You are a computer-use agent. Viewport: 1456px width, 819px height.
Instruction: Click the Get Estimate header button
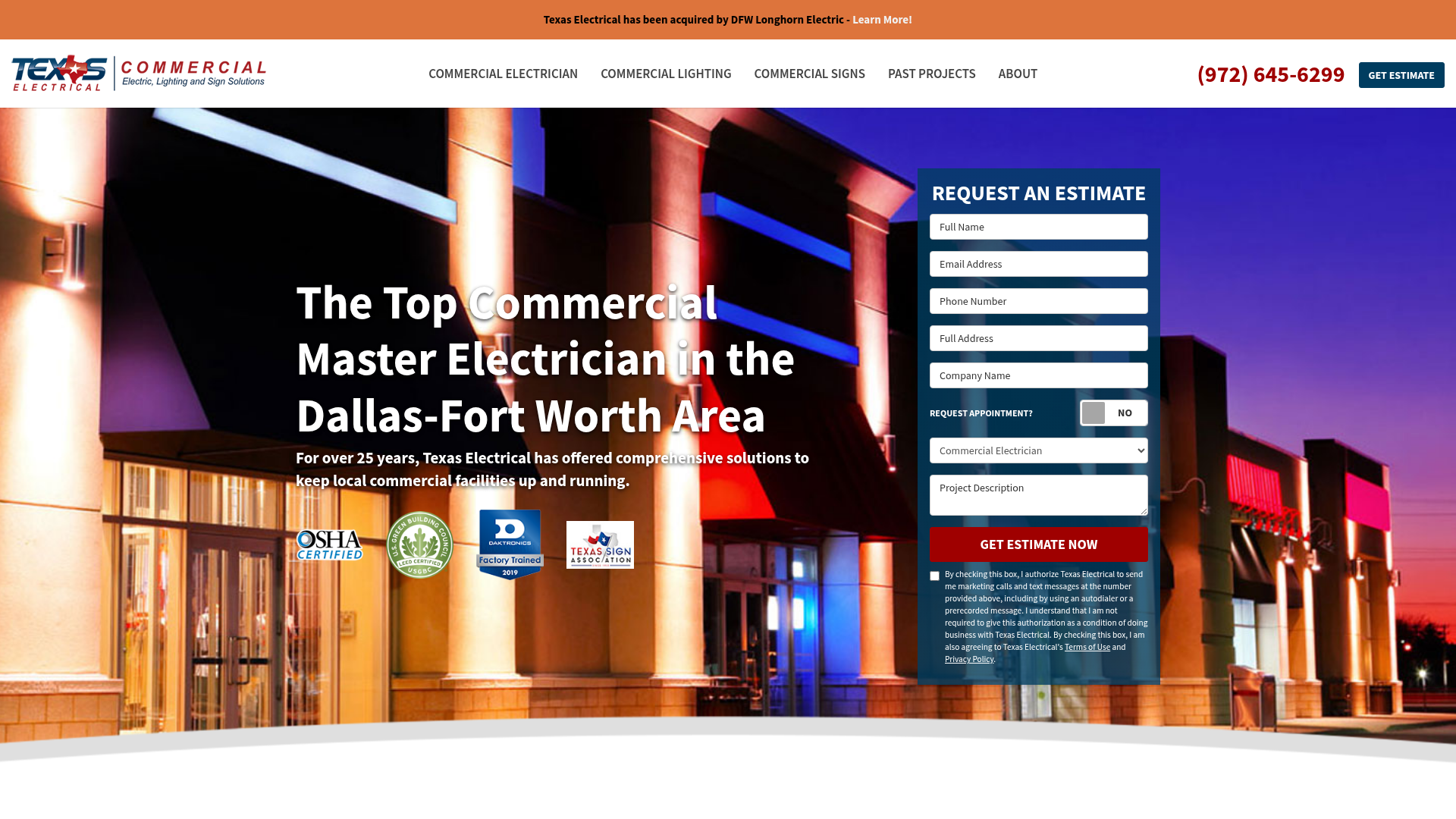(1401, 75)
